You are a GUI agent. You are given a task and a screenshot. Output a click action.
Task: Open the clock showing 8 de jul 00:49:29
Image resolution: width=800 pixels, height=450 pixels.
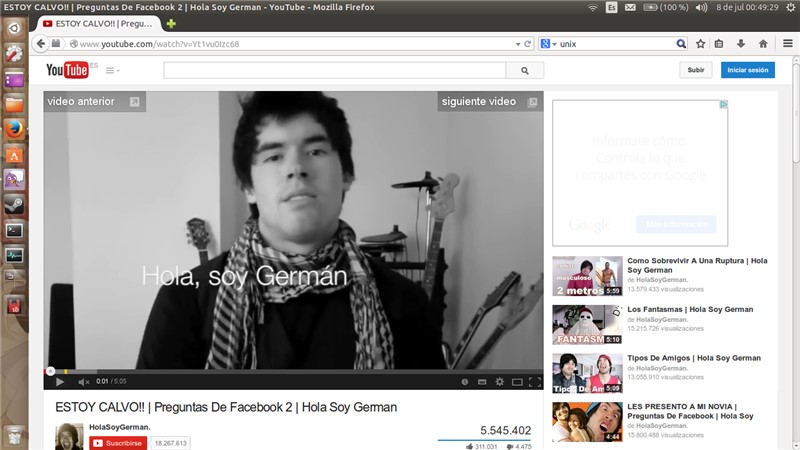[747, 7]
